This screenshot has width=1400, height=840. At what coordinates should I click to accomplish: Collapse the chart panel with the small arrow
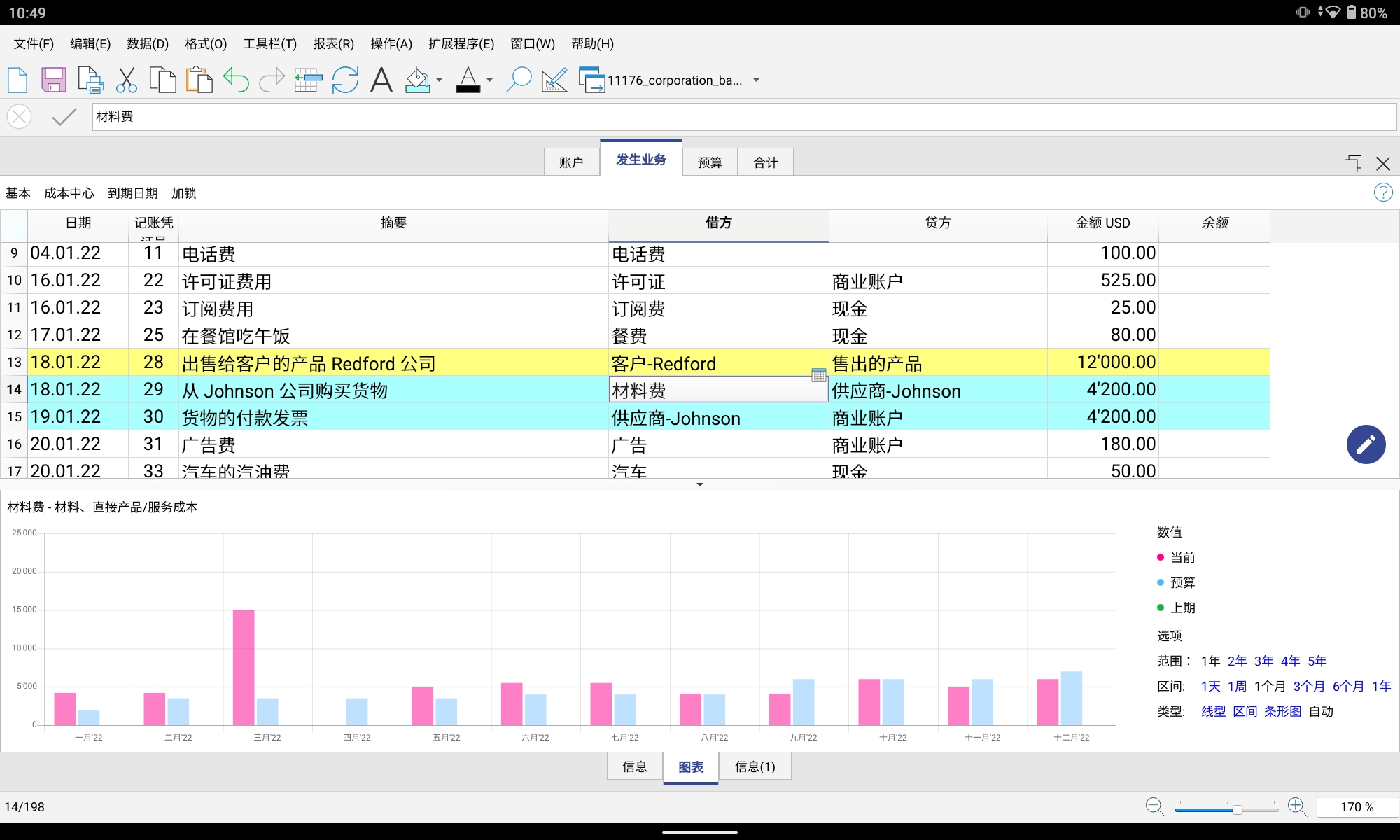pos(699,484)
